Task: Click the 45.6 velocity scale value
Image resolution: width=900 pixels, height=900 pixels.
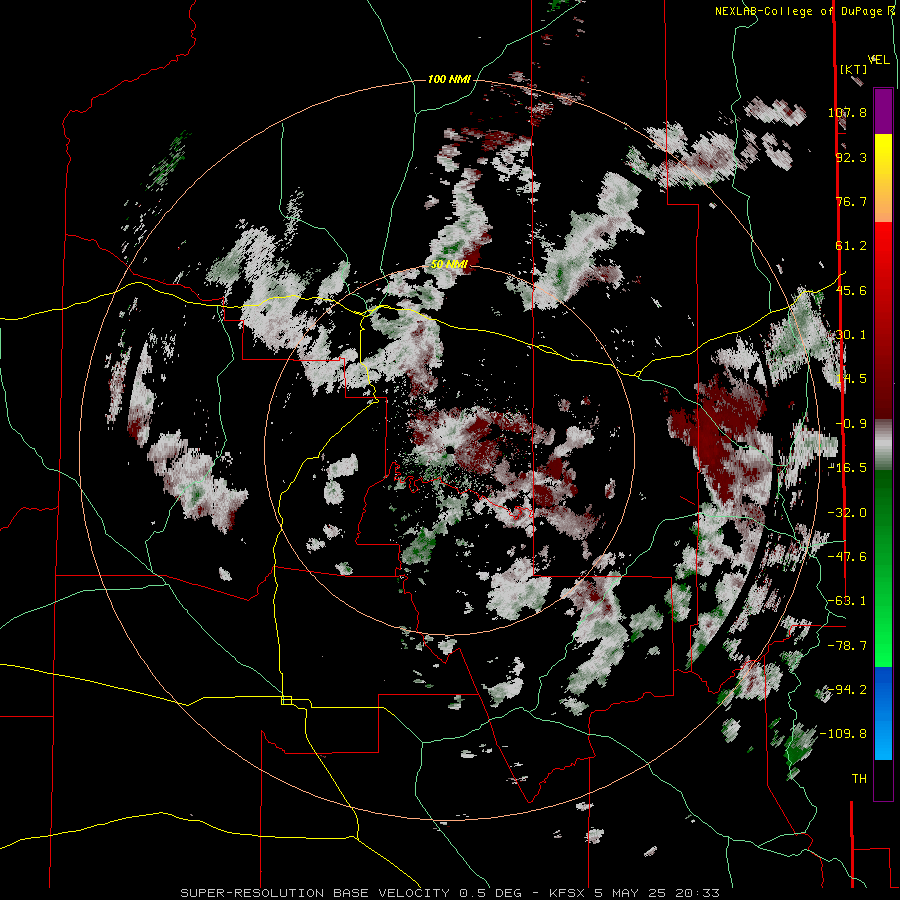Action: (x=851, y=290)
